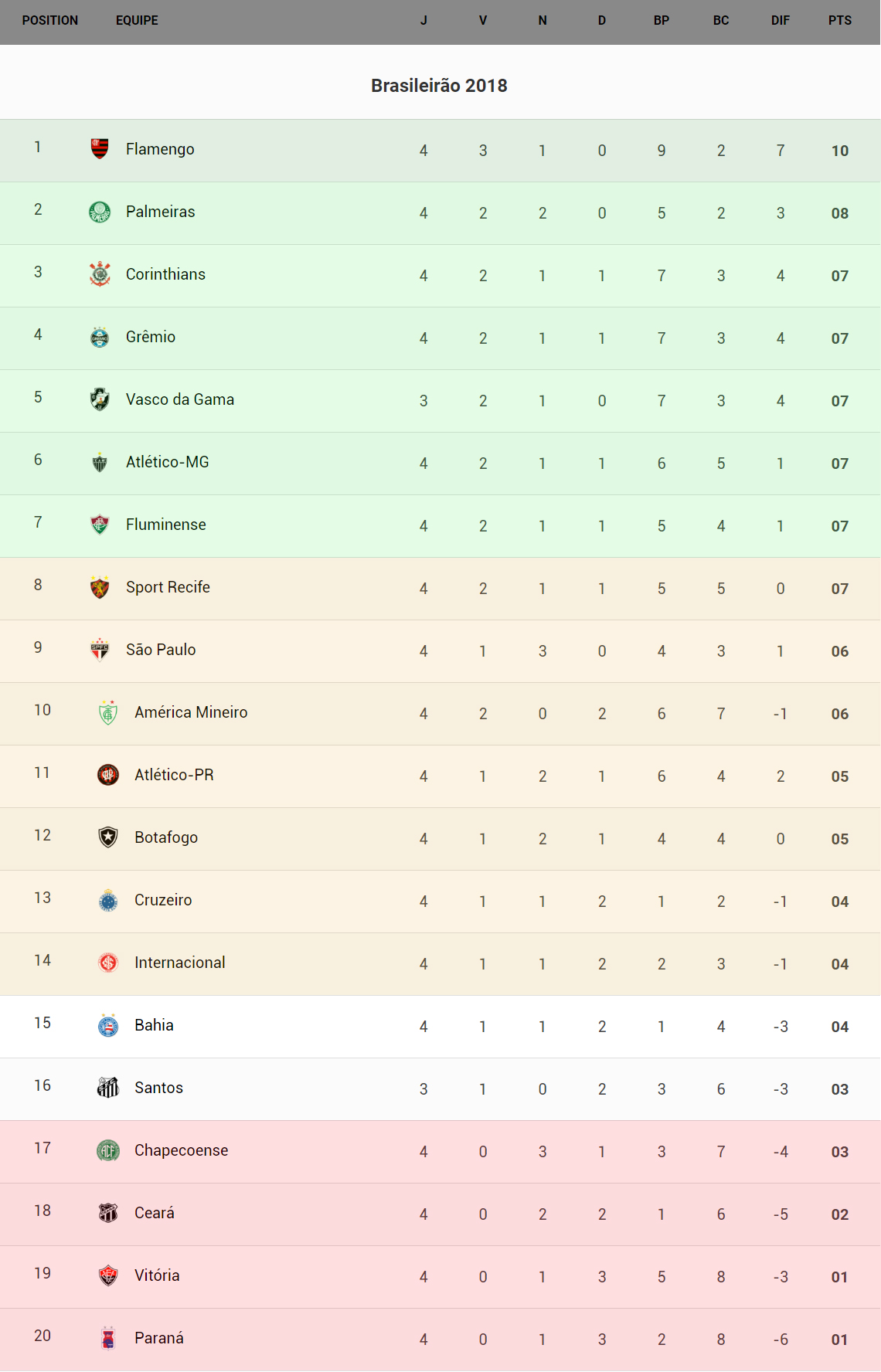Click the Internacional red logo
Screen dimensions: 881x1372
point(108,963)
